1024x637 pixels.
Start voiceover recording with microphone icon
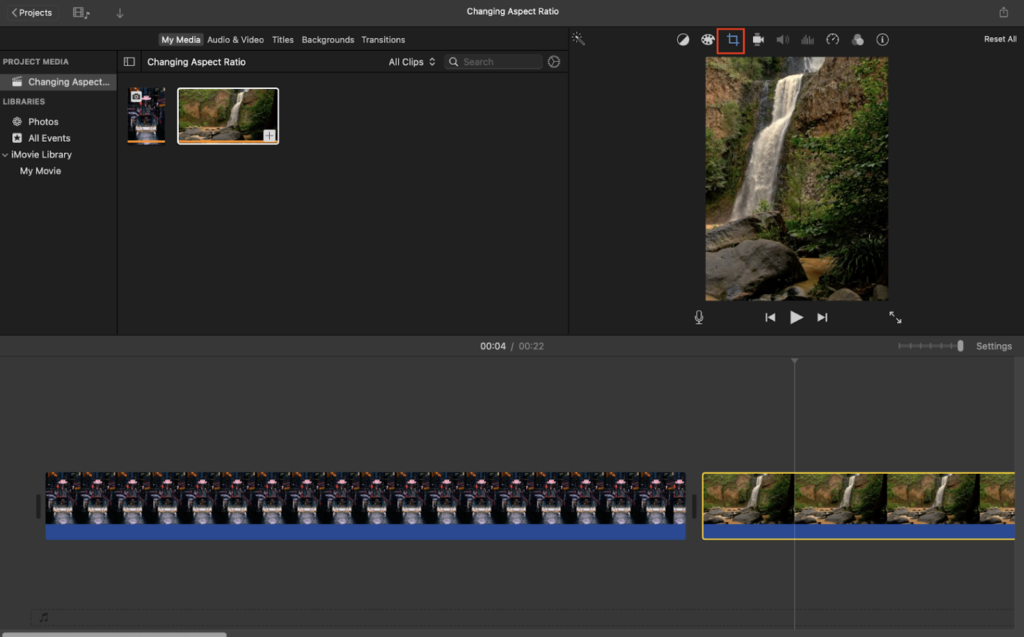pyautogui.click(x=699, y=317)
